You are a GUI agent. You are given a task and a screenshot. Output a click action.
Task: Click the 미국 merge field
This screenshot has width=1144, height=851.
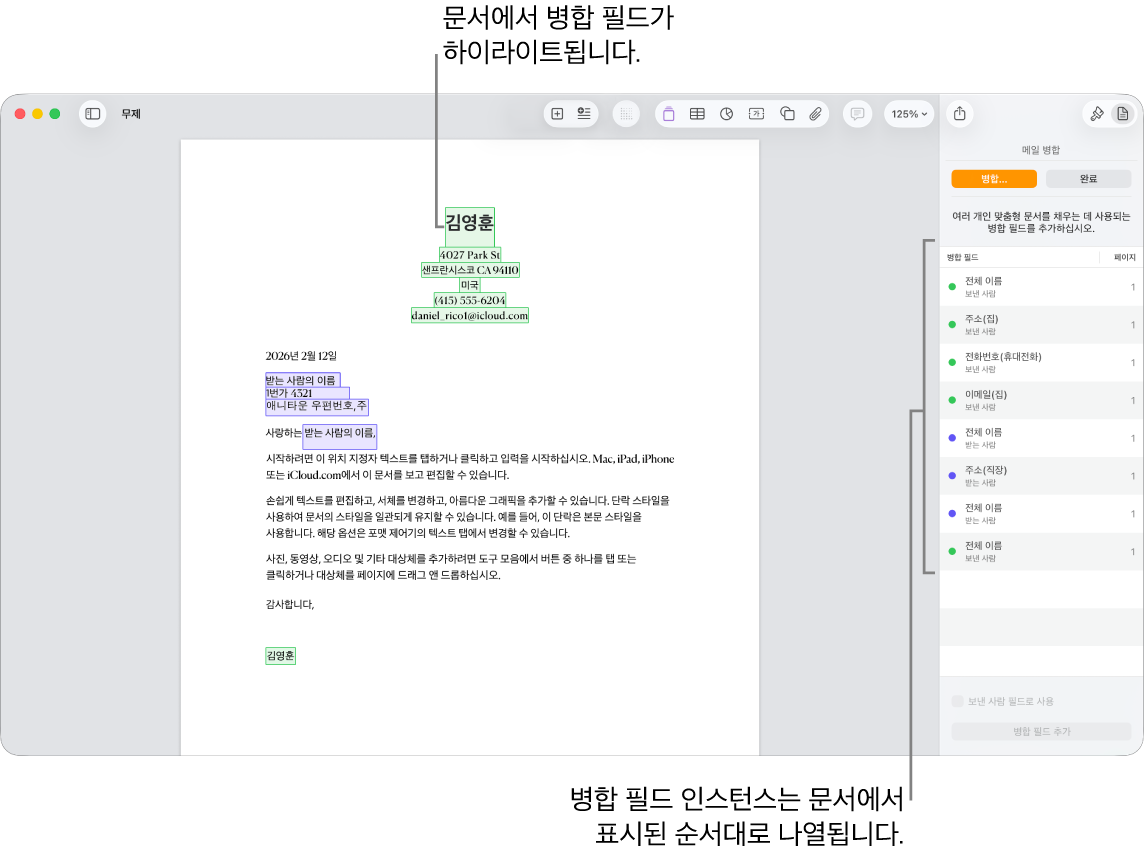click(x=470, y=285)
